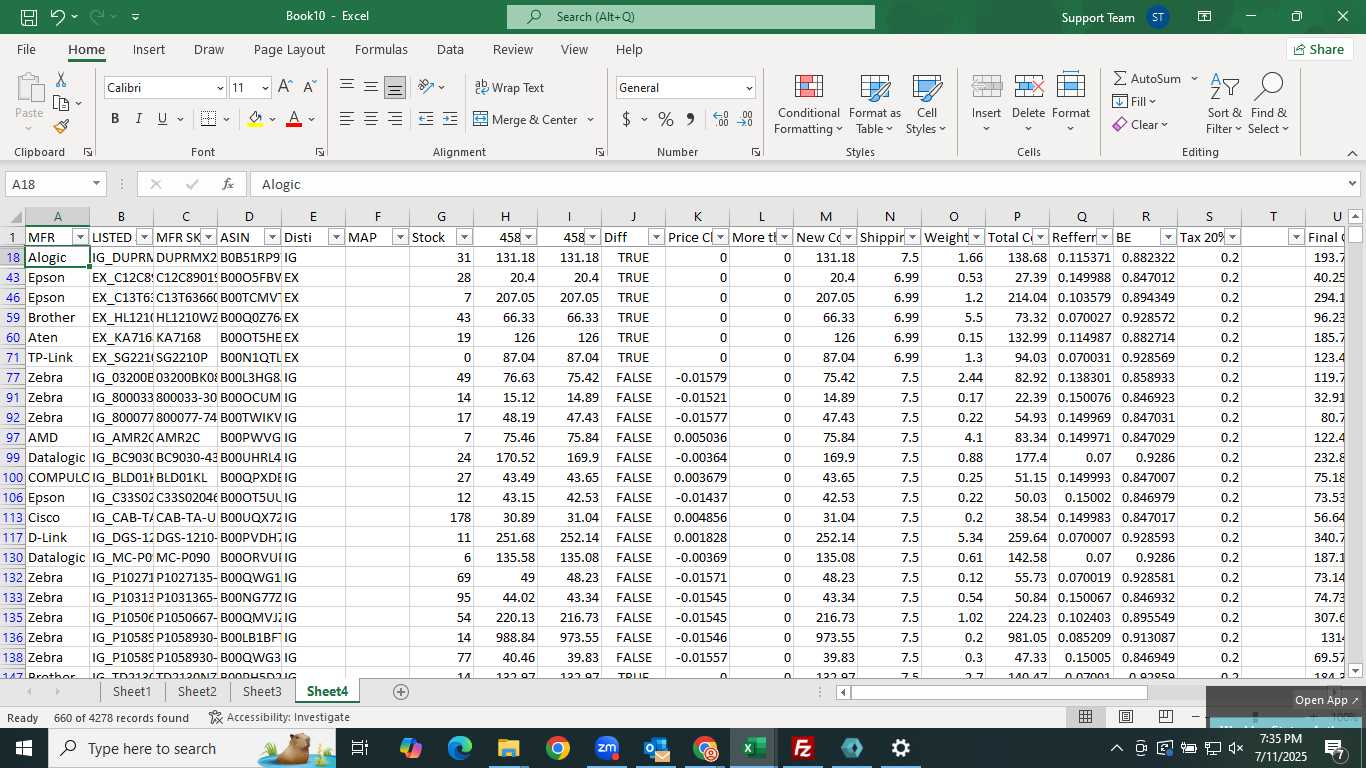Click the Save icon in title bar

(x=29, y=17)
